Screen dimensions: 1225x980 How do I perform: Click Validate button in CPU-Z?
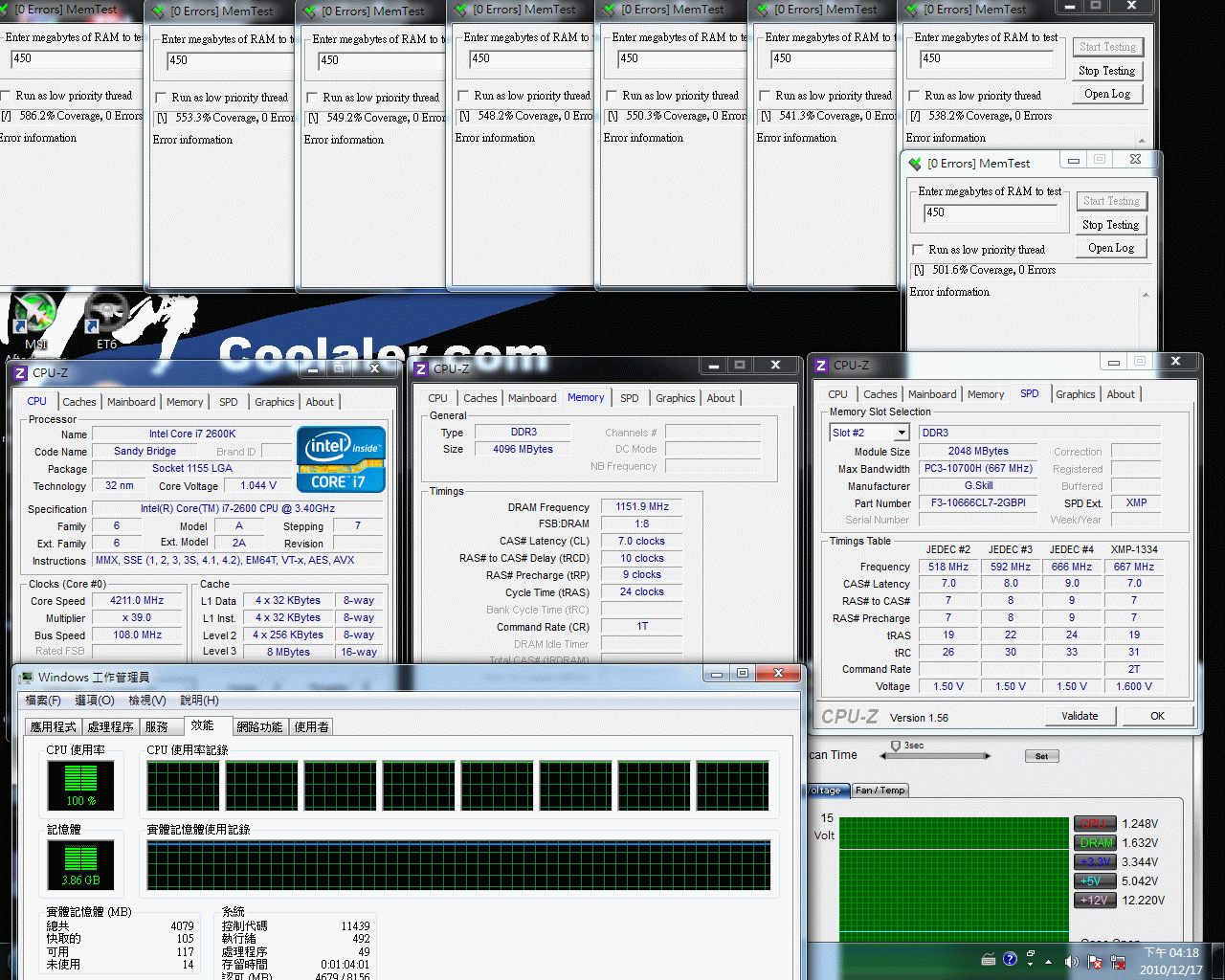(1080, 716)
